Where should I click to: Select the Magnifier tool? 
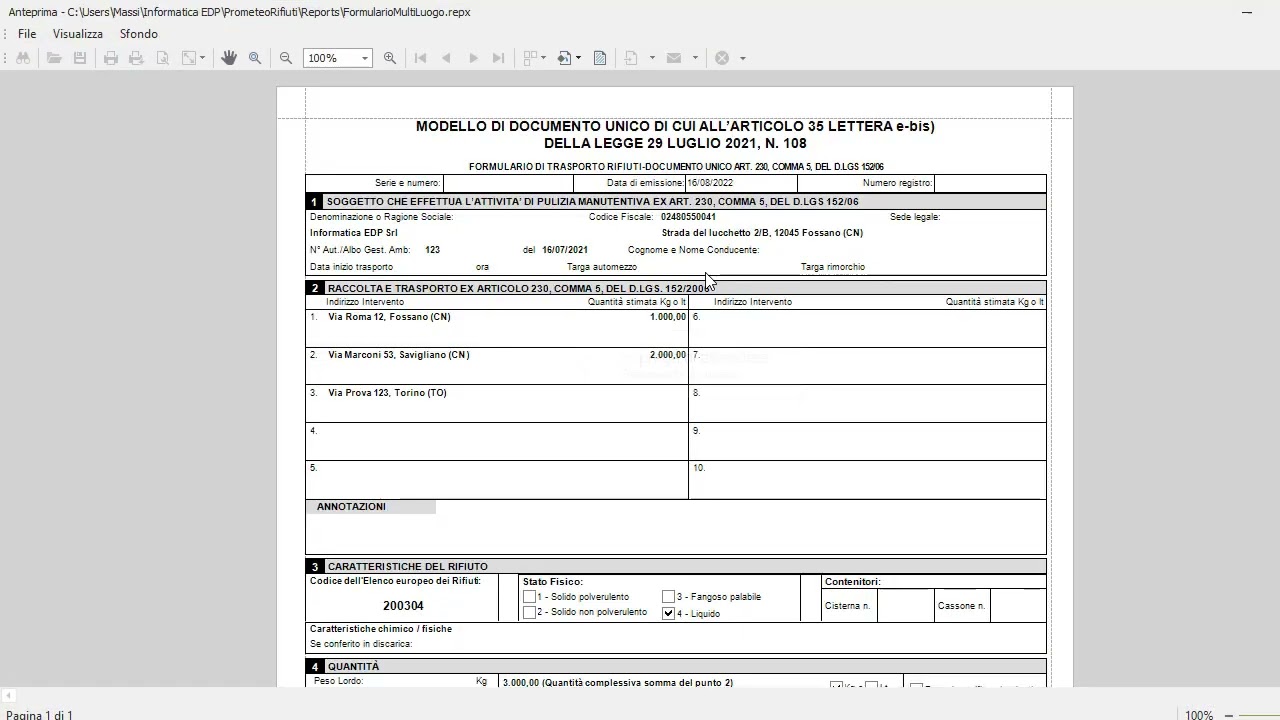click(x=255, y=58)
